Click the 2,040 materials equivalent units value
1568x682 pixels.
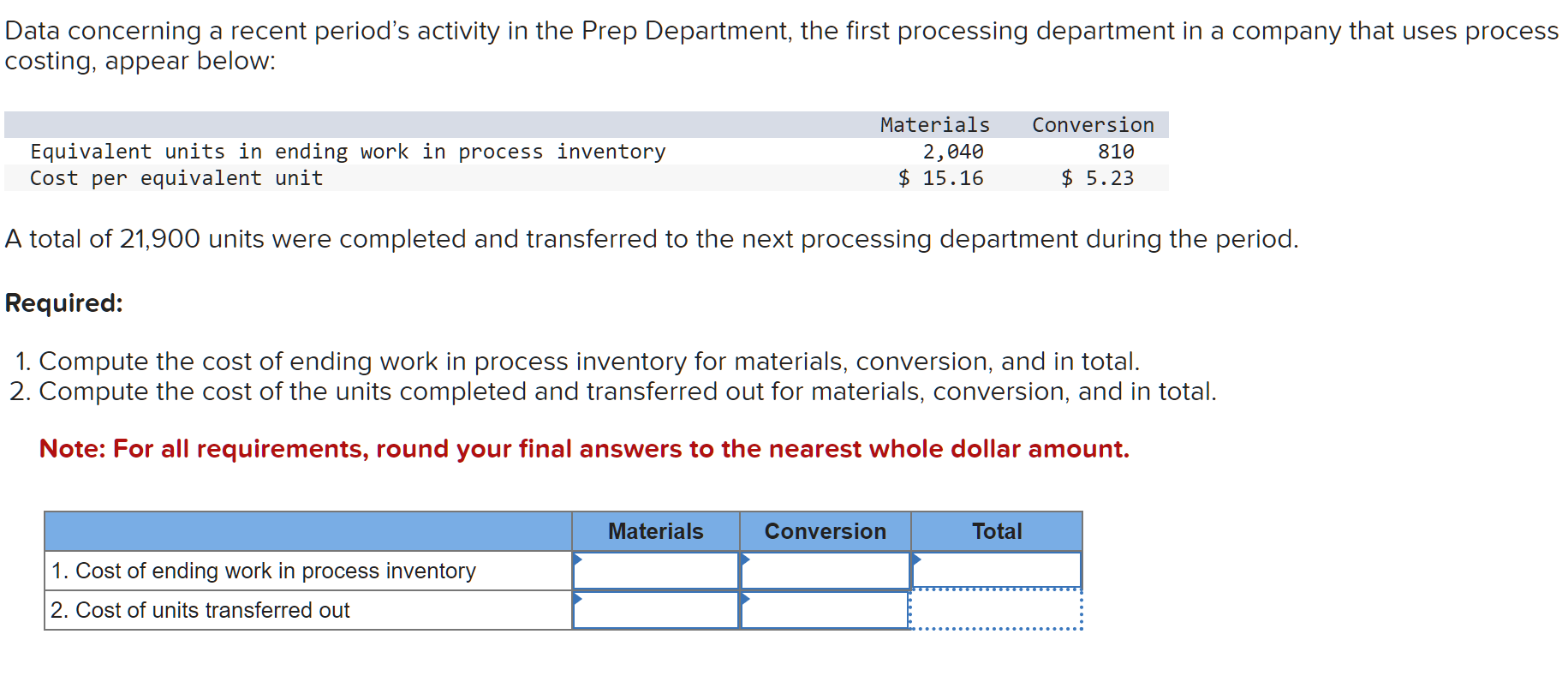point(953,152)
